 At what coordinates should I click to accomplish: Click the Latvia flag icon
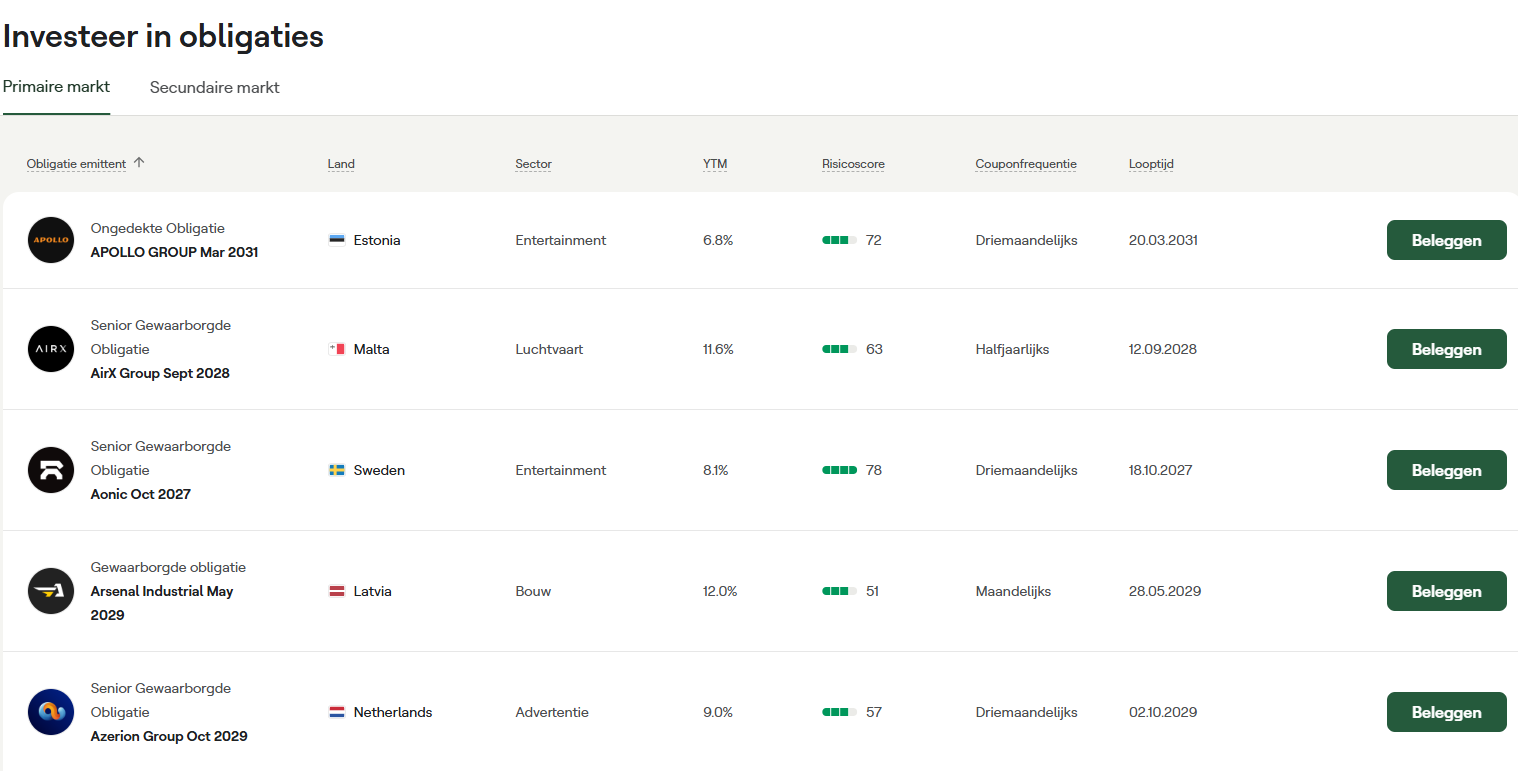point(337,591)
